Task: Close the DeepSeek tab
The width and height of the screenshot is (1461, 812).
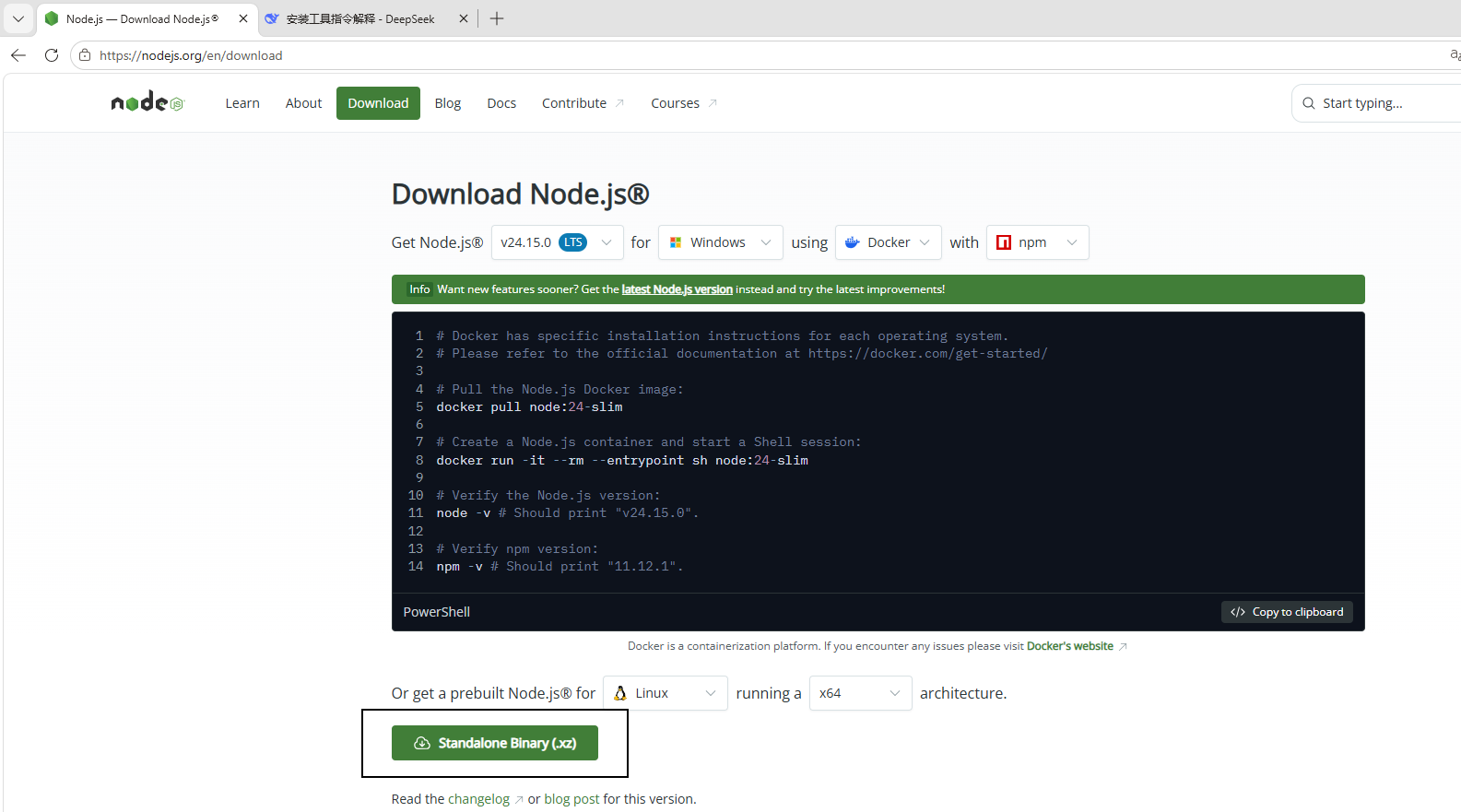Action: tap(464, 18)
